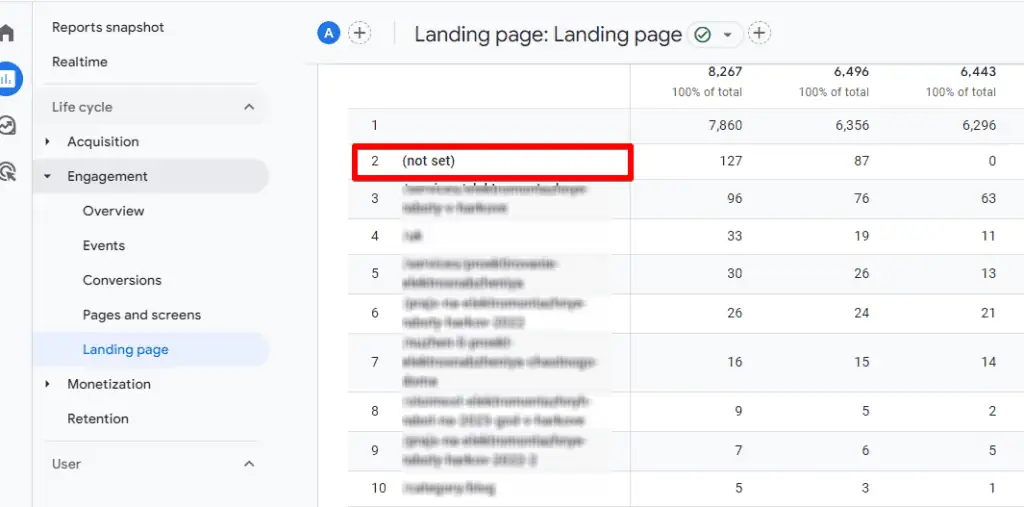Click the 24 cell in row 6
The height and width of the screenshot is (507, 1024).
[861, 314]
